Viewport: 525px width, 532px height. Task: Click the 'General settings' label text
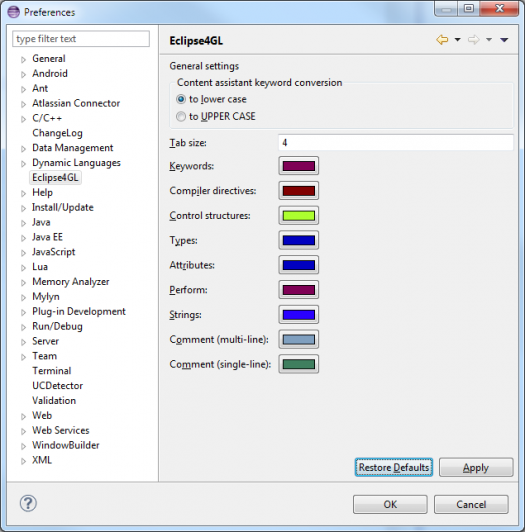(x=204, y=66)
